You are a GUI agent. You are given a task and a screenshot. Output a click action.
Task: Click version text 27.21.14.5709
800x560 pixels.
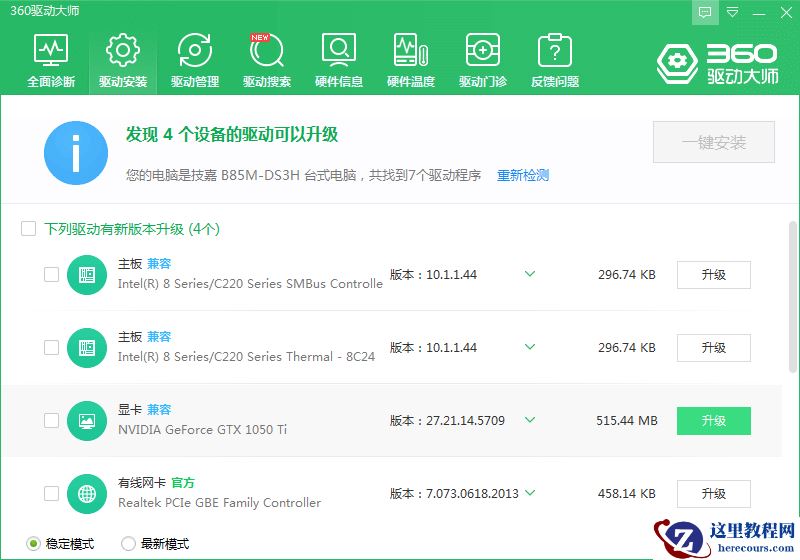pos(465,421)
